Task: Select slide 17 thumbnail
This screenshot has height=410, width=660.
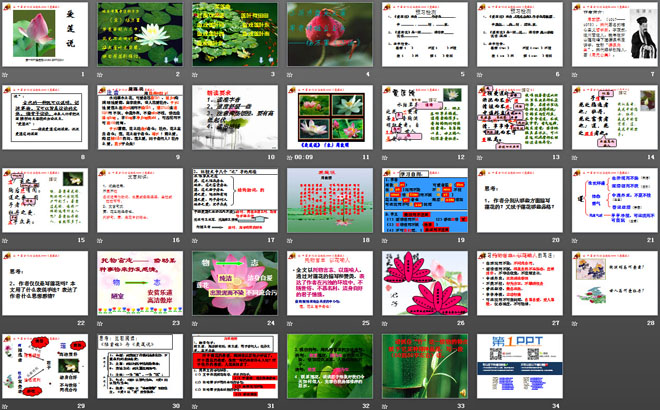Action: 235,200
